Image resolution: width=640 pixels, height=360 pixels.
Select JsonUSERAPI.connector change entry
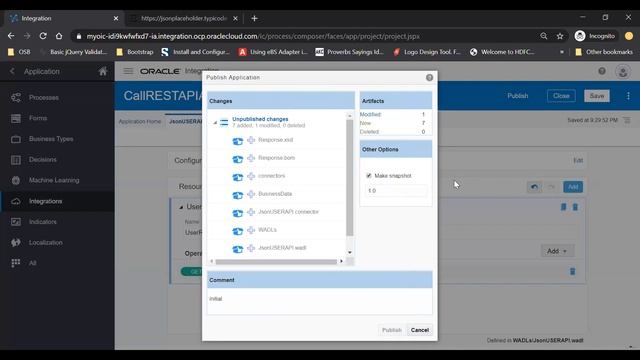[x=288, y=212]
